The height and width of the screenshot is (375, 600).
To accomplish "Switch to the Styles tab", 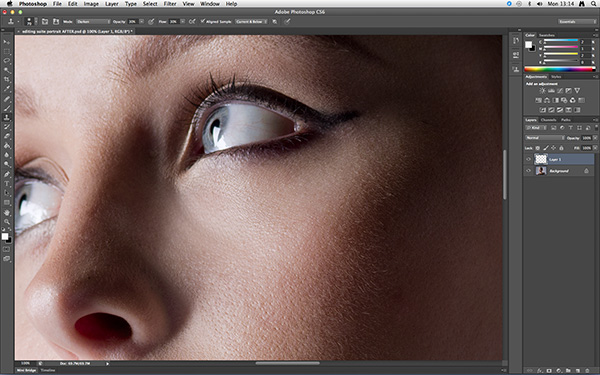I will pos(556,77).
